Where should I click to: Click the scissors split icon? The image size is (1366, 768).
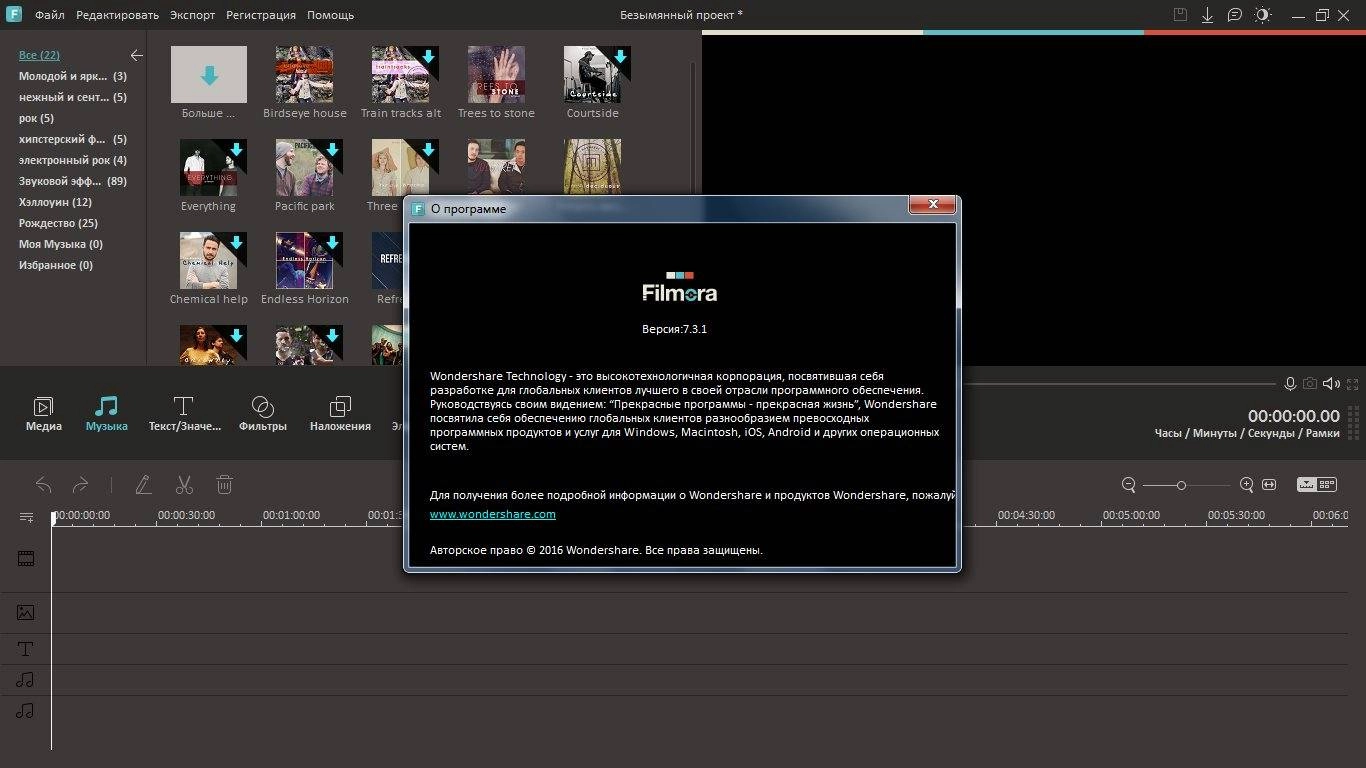point(184,485)
